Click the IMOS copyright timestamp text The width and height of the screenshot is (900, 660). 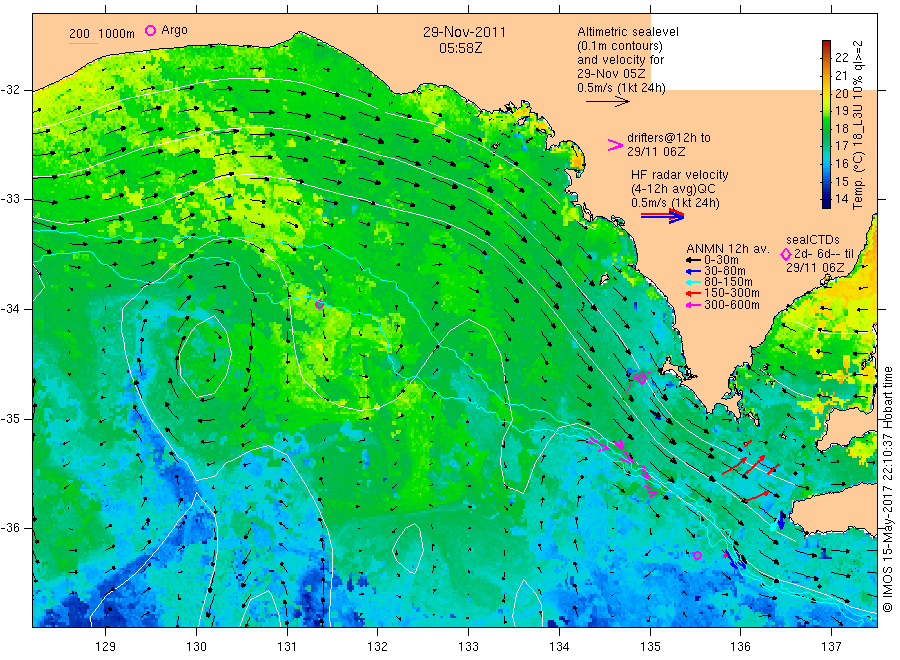click(x=888, y=490)
